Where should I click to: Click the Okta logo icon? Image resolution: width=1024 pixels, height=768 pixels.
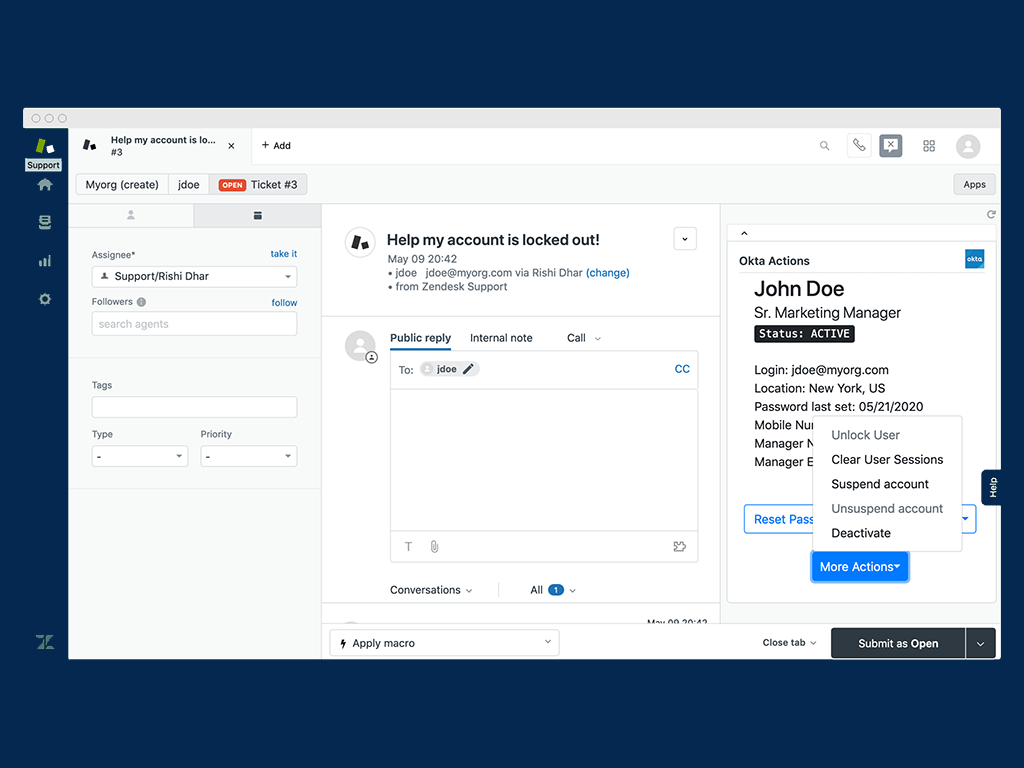coord(974,259)
